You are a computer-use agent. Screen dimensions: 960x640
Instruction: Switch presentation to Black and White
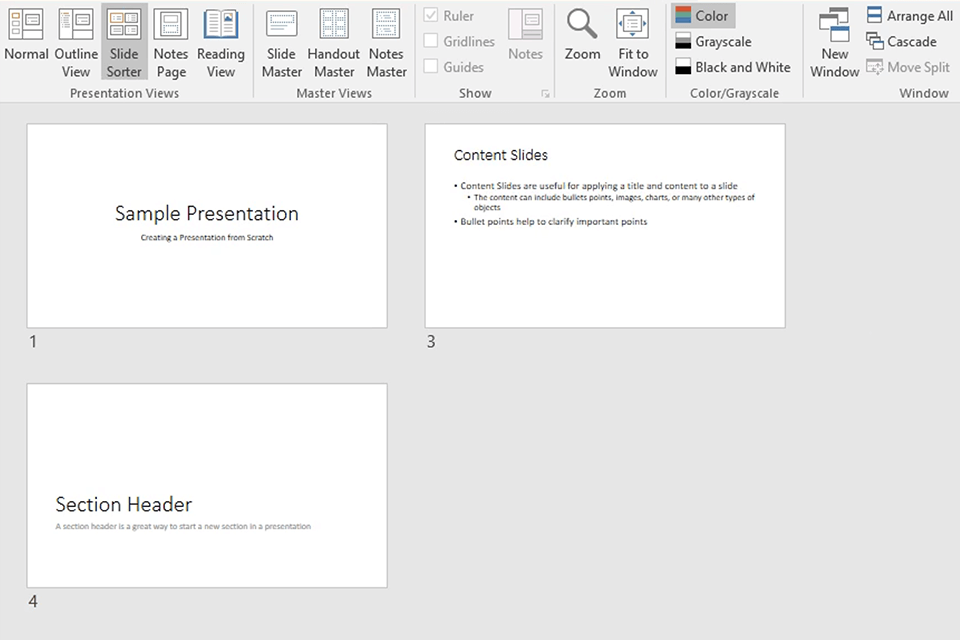[x=733, y=67]
